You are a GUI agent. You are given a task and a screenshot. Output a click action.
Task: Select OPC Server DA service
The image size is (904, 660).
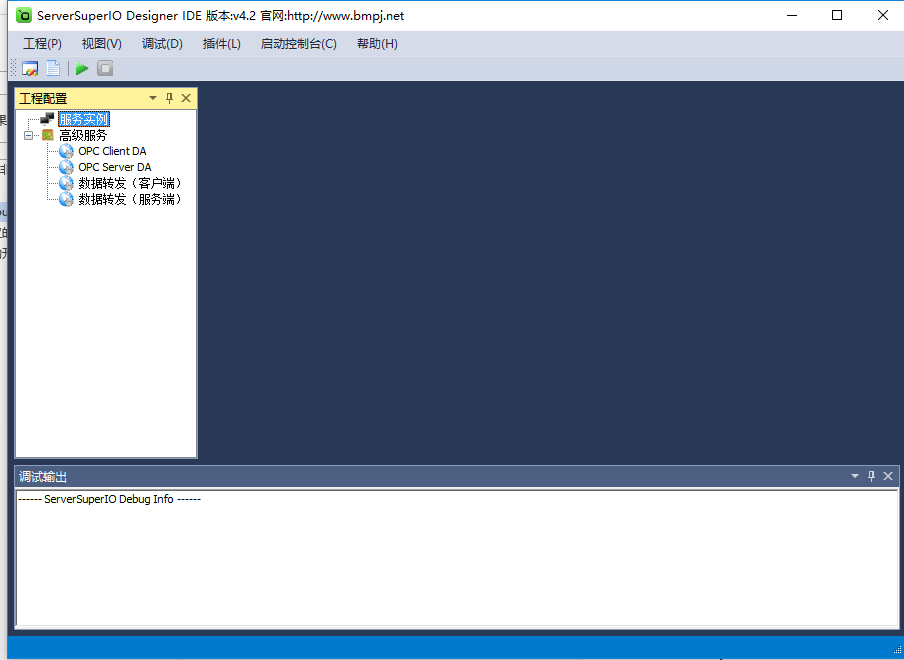[115, 167]
